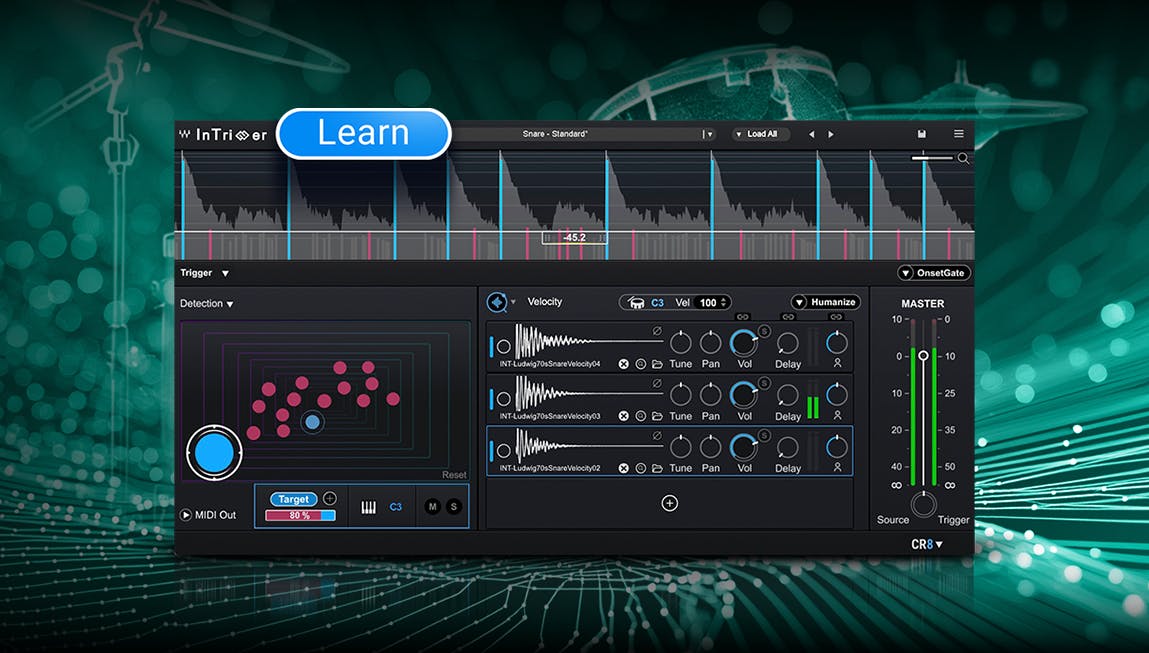Click the blue C3 note next to drum icon

click(657, 303)
